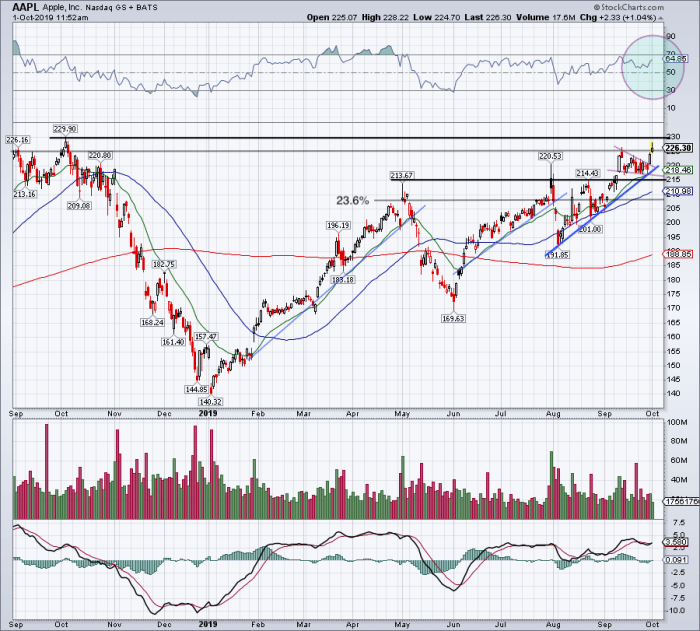Click the circled RSI highlight area
This screenshot has width=700, height=631.
point(653,67)
